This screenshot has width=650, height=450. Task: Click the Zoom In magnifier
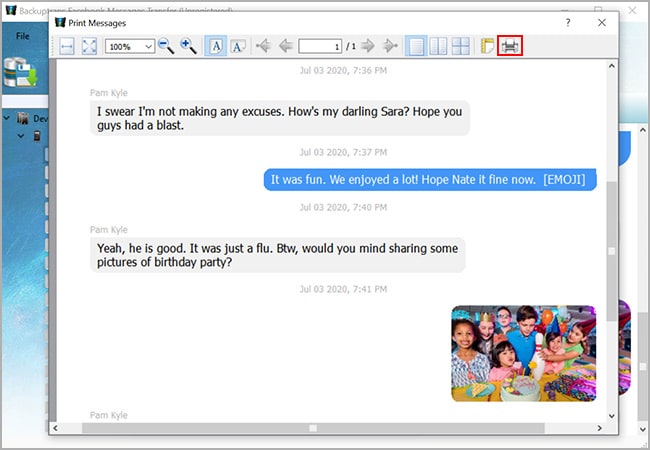tap(188, 46)
